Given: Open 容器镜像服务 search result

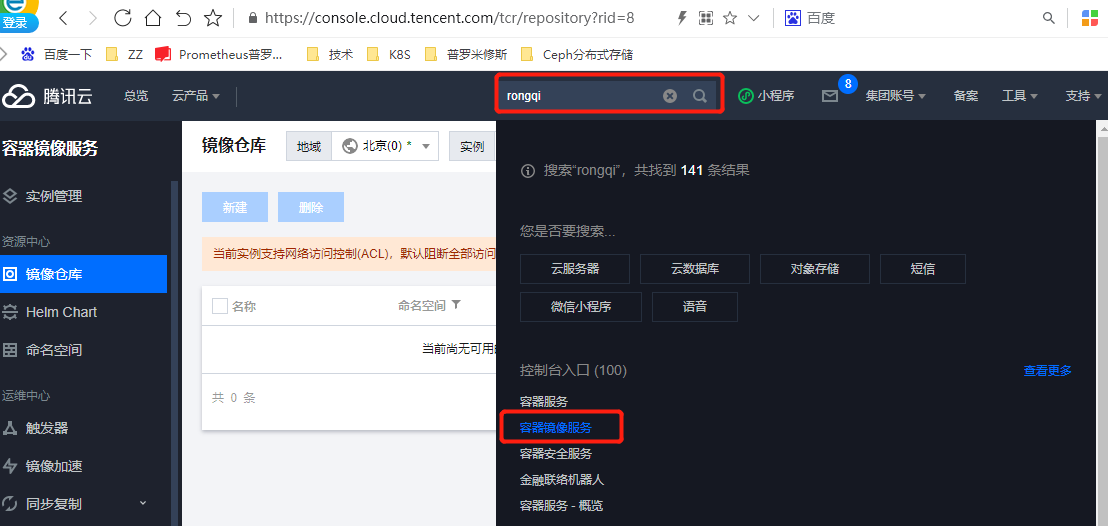Looking at the screenshot, I should [x=556, y=428].
